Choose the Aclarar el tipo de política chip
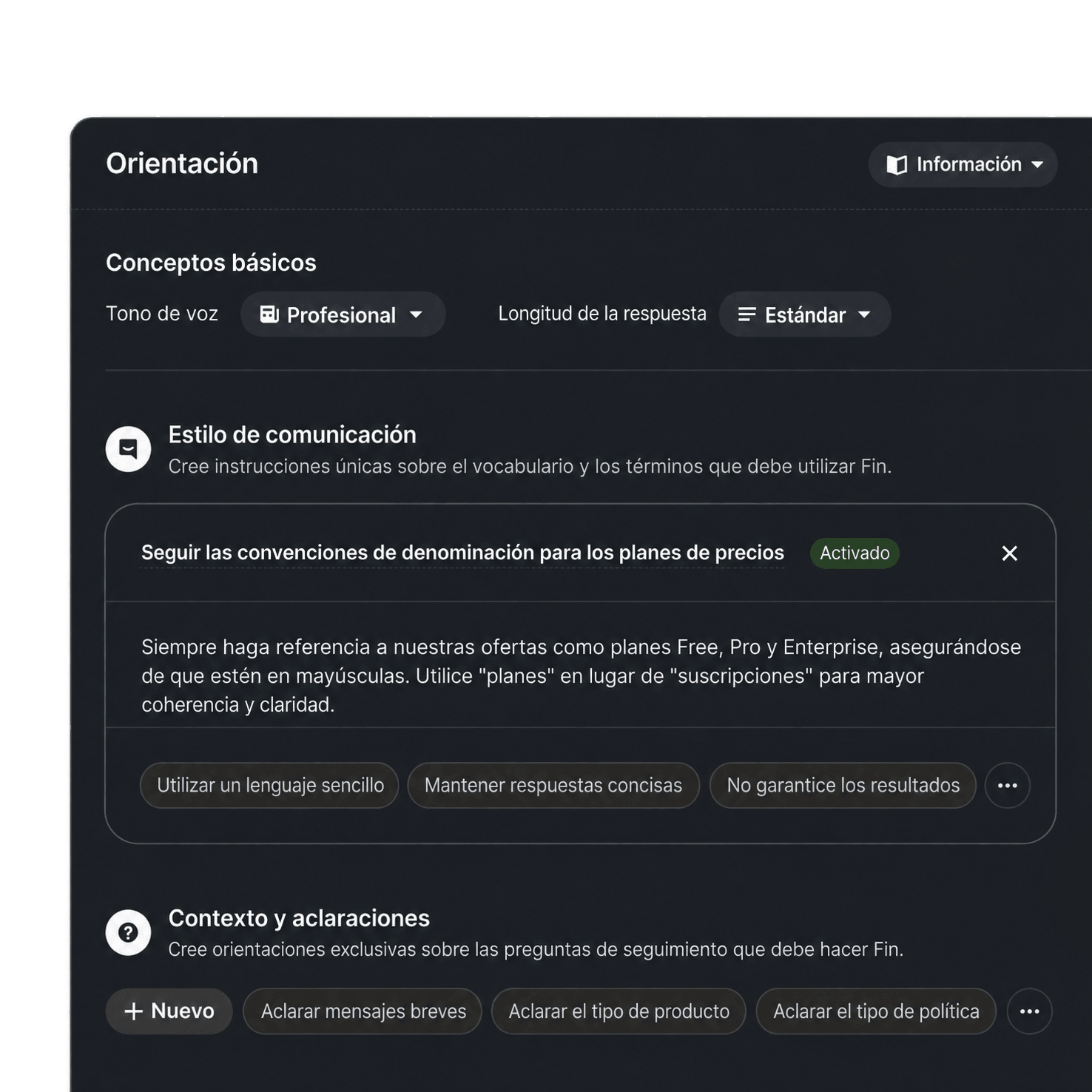This screenshot has width=1092, height=1092. pyautogui.click(x=876, y=1011)
